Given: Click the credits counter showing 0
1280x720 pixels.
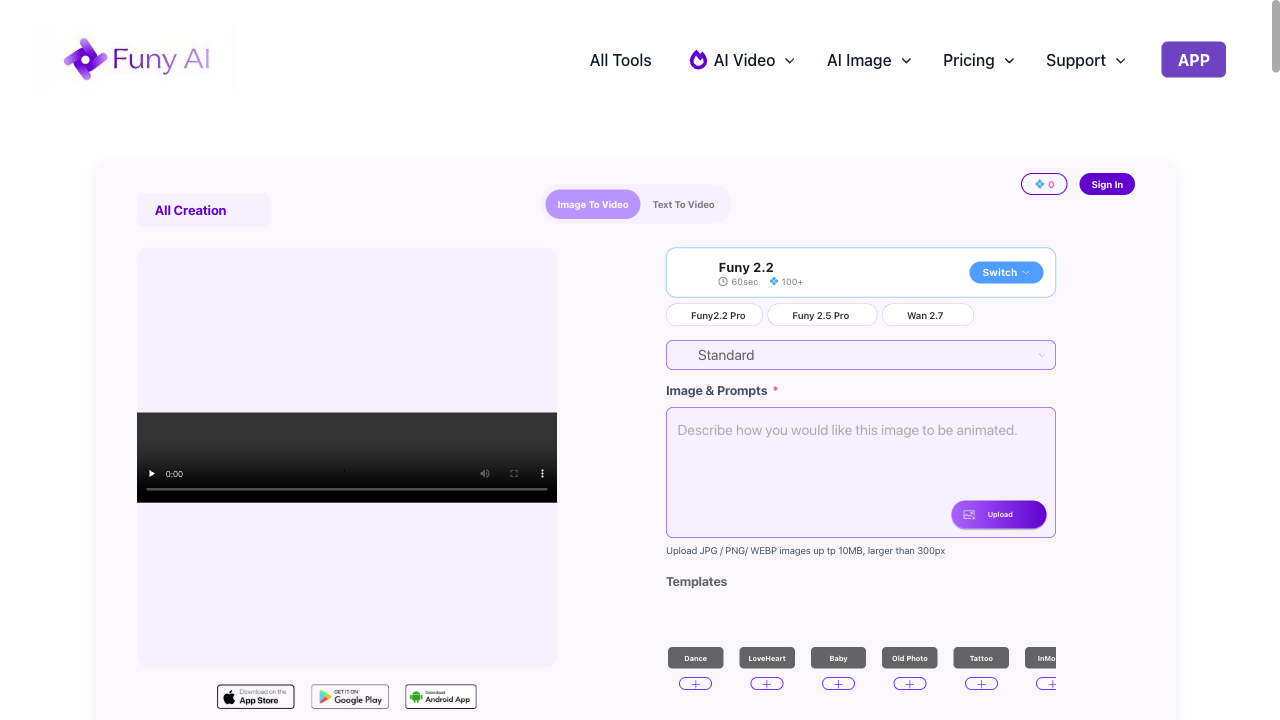Looking at the screenshot, I should click(1044, 184).
